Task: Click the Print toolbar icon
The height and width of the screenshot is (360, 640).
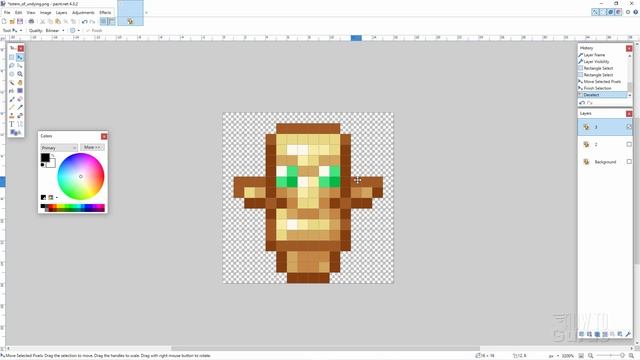Action: pyautogui.click(x=31, y=21)
